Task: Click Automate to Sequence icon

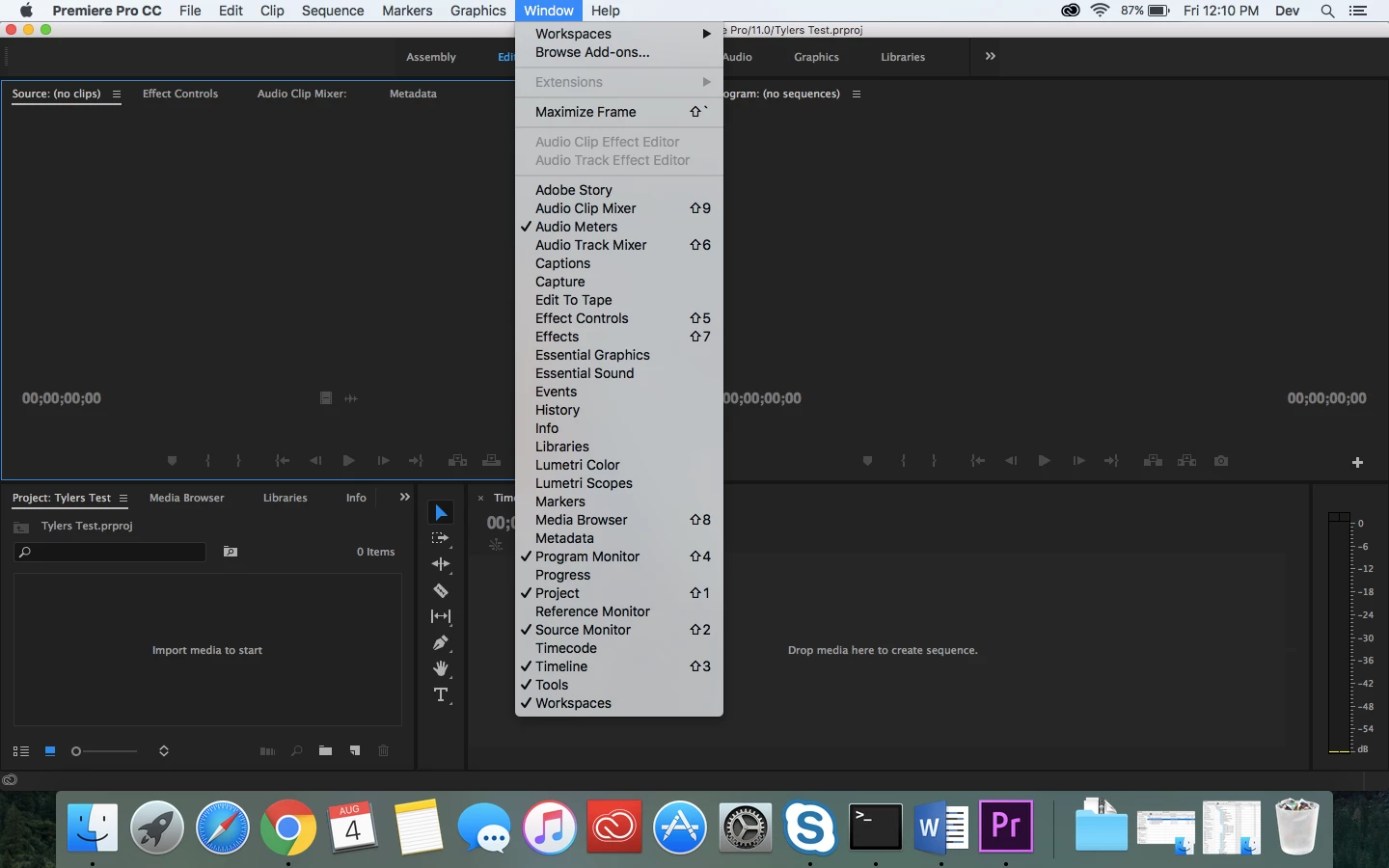Action: (x=267, y=750)
